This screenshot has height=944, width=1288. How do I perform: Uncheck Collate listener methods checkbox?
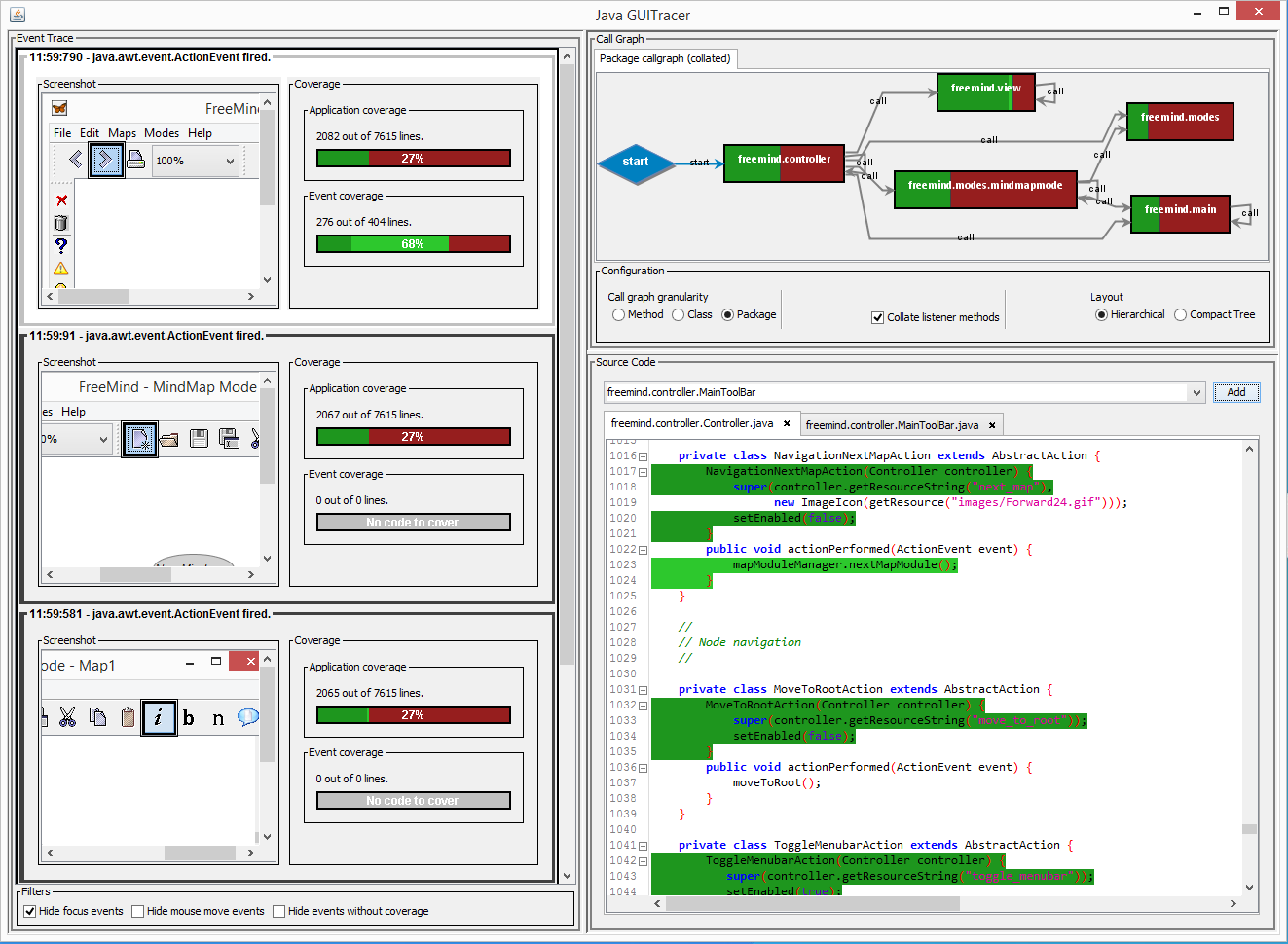tap(878, 317)
